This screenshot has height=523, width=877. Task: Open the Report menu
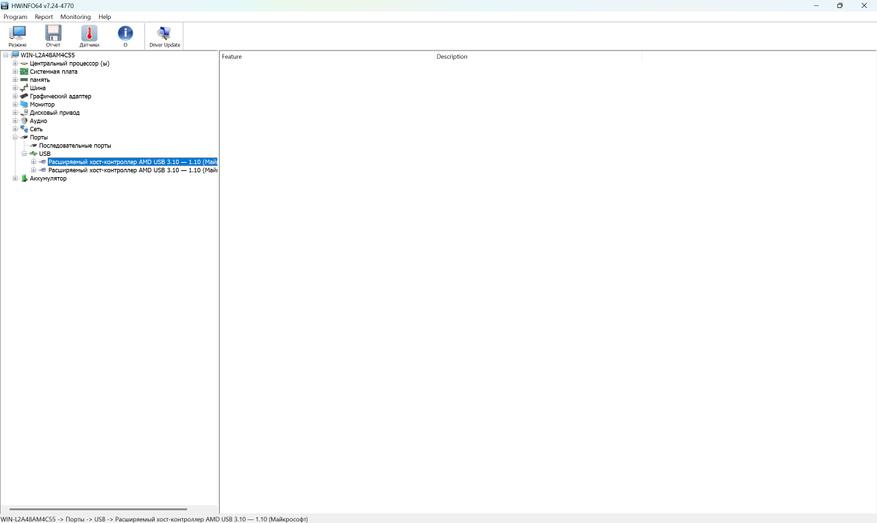44,17
